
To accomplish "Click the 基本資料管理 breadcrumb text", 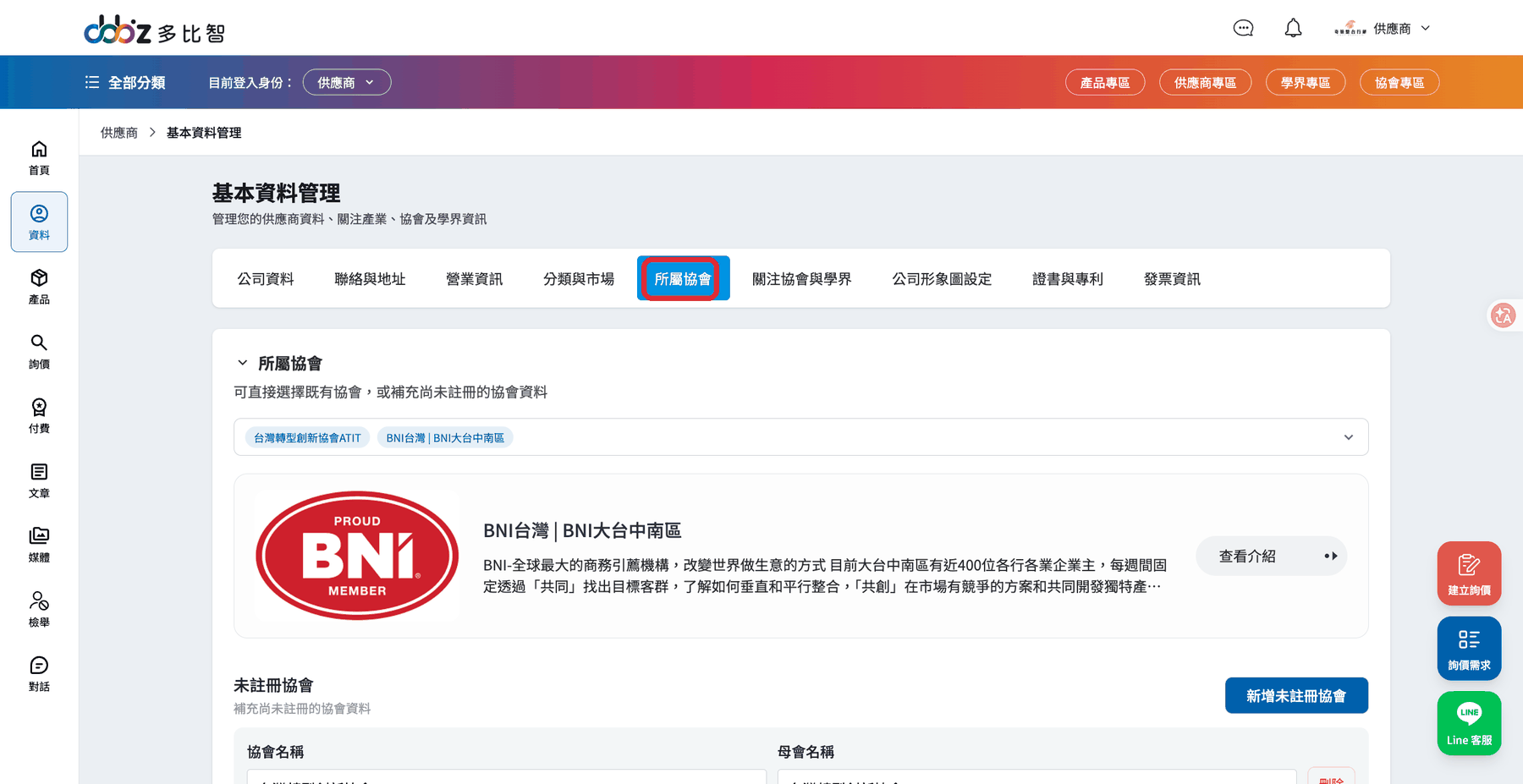I will (x=204, y=133).
